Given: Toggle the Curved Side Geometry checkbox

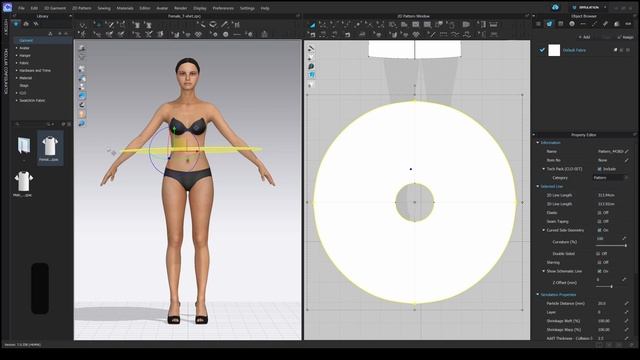Looking at the screenshot, I should 599,231.
